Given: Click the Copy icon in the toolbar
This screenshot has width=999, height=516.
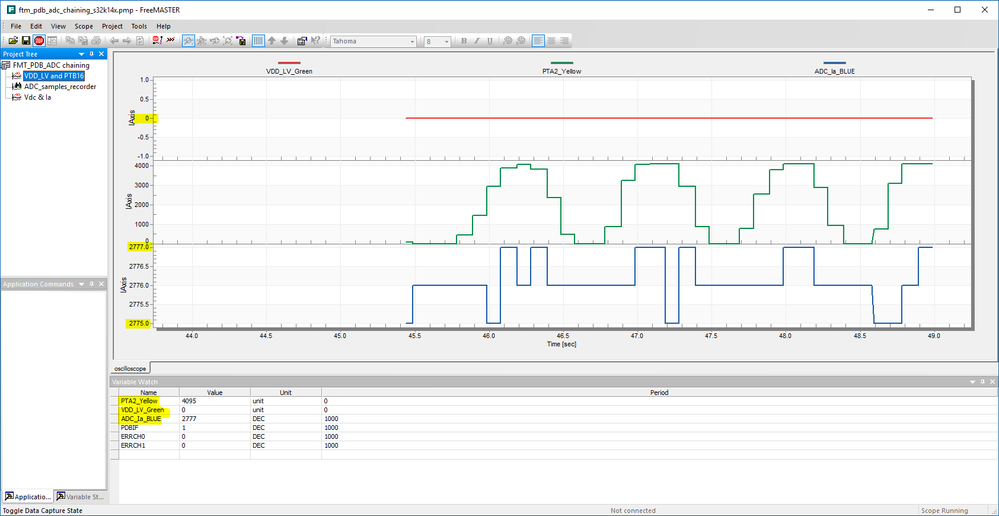Looking at the screenshot, I should coord(69,40).
